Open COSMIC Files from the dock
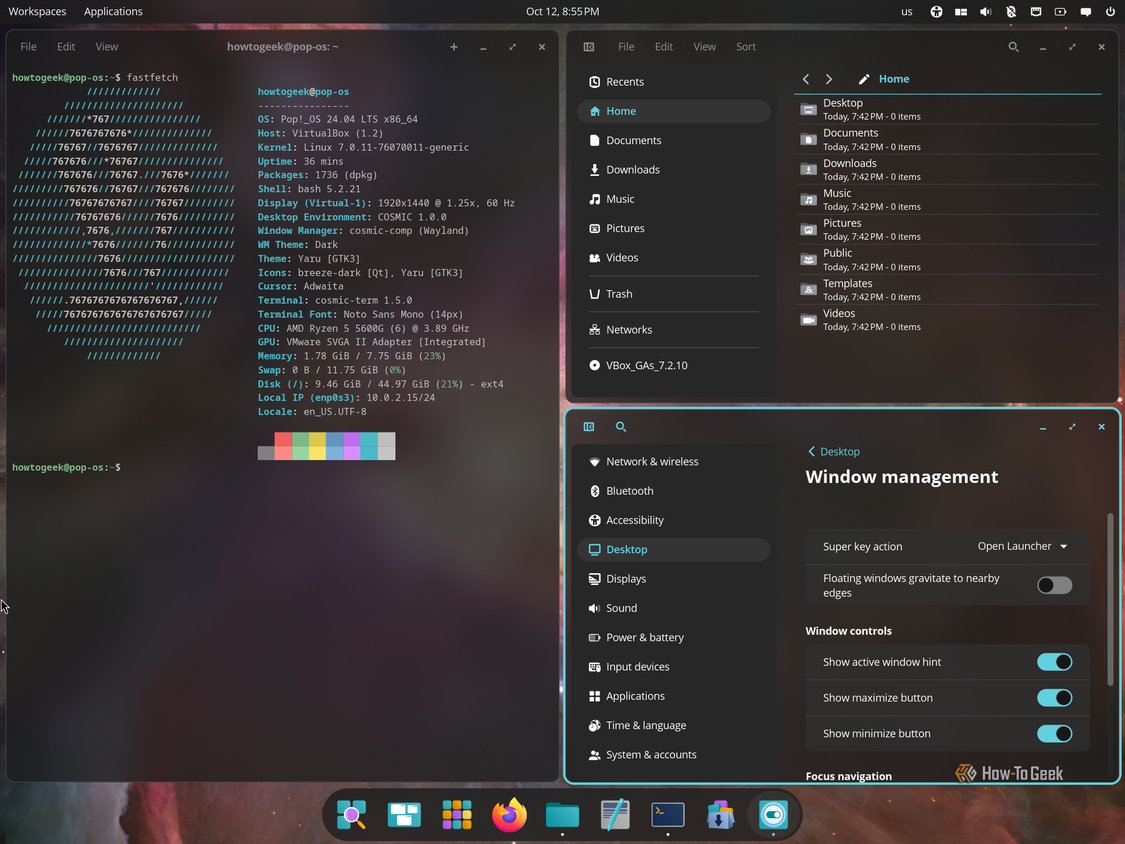The width and height of the screenshot is (1125, 844). click(x=562, y=815)
